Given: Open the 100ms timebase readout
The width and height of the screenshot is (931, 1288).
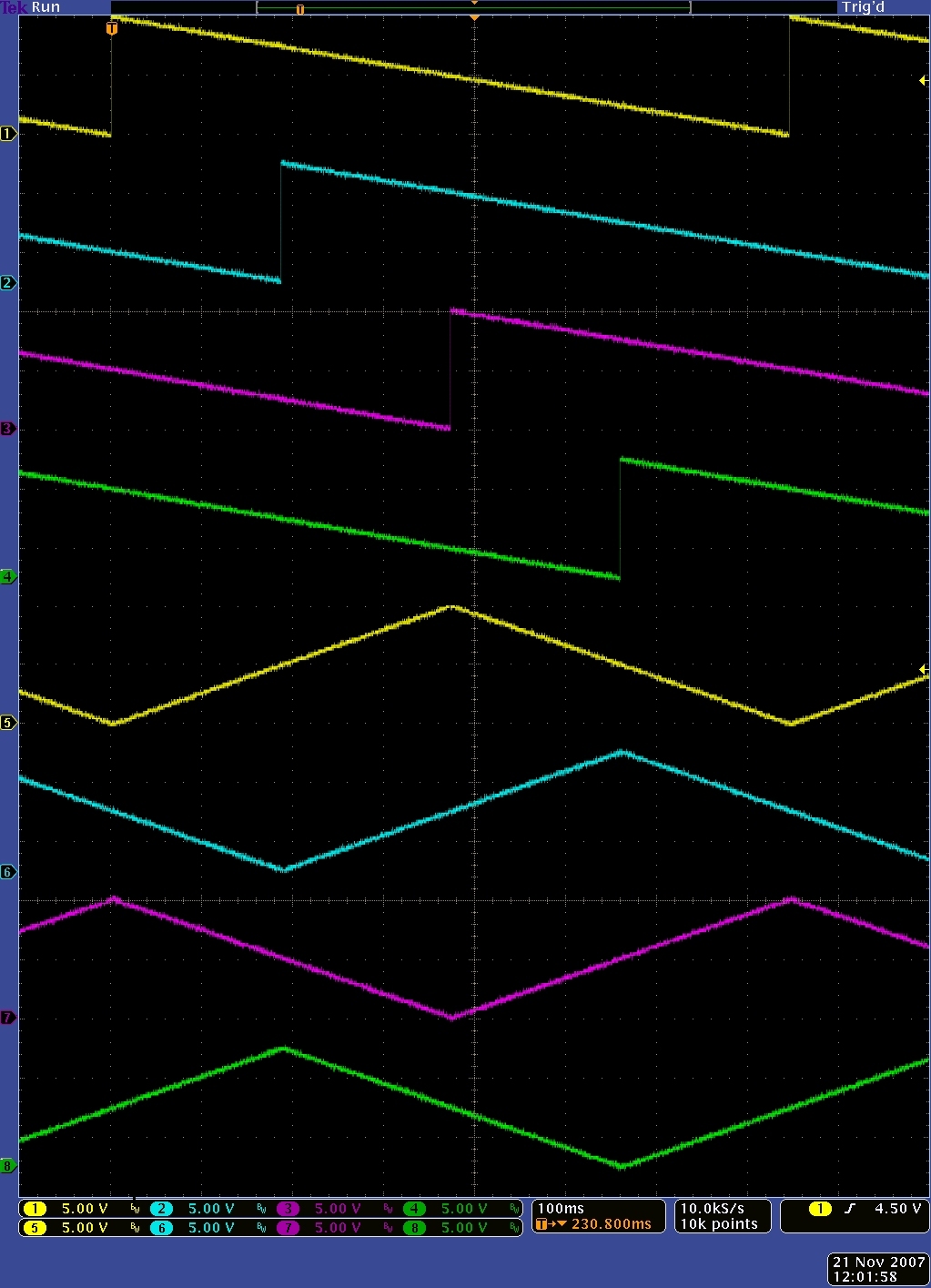Looking at the screenshot, I should point(598,1216).
